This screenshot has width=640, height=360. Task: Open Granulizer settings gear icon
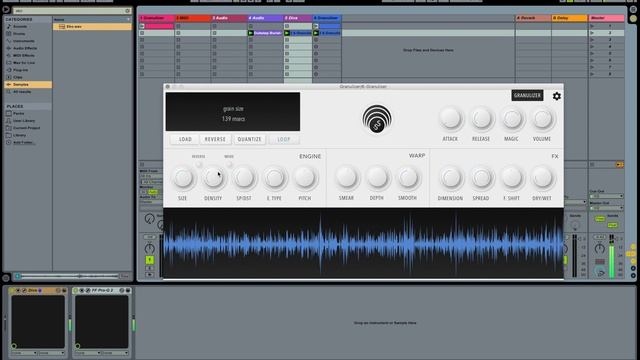tap(557, 96)
